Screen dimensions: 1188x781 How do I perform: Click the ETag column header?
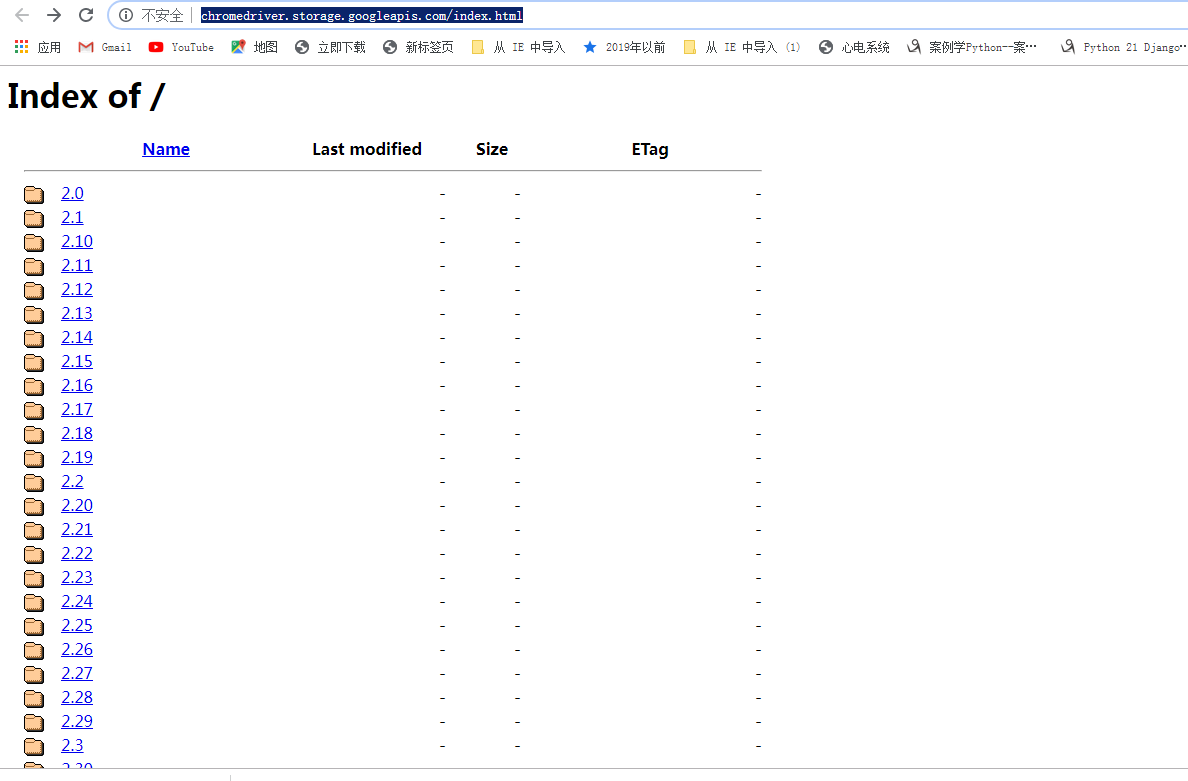(650, 149)
